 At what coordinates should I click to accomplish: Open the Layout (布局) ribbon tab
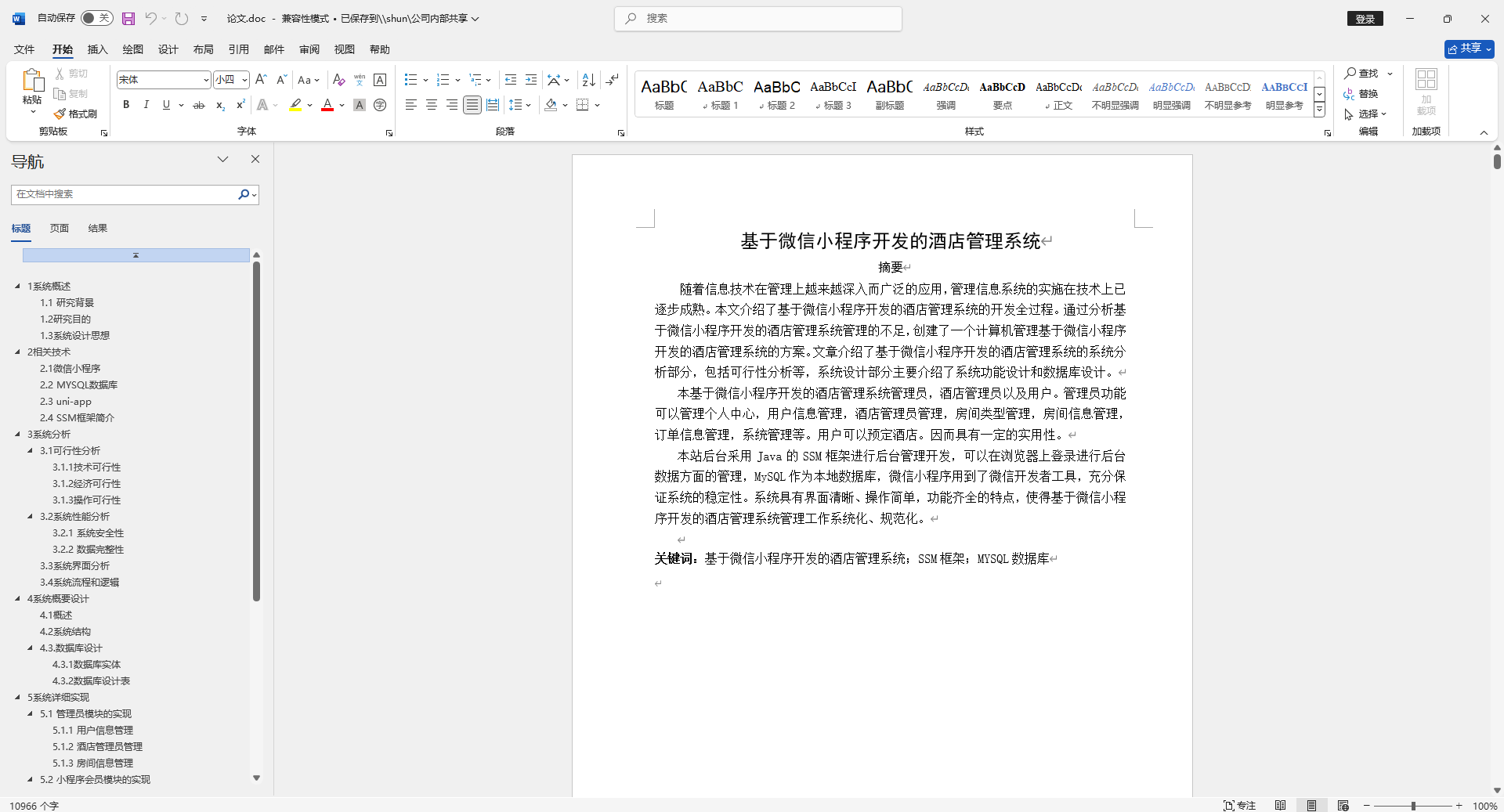[203, 49]
